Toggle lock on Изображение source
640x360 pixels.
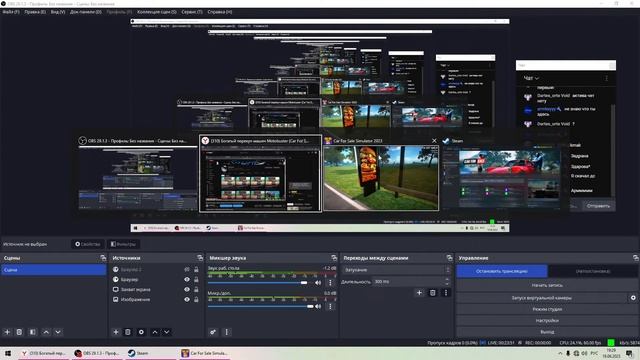pos(196,300)
